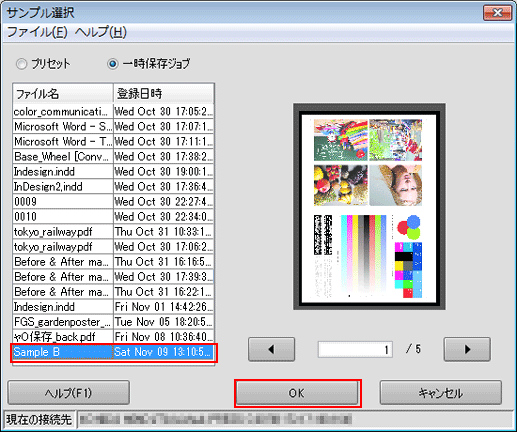Sort list by ファイル名 column header
Screen dimensions: 517x432
point(63,94)
